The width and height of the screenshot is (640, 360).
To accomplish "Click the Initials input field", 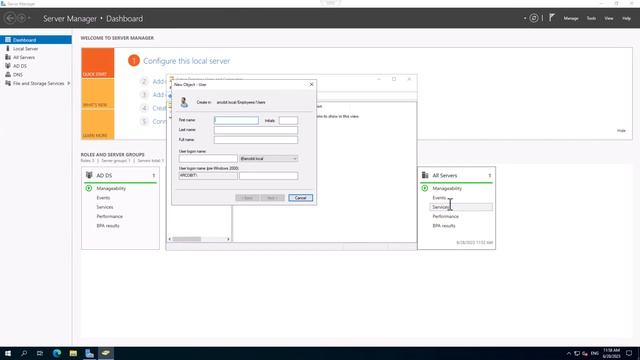I will [288, 120].
